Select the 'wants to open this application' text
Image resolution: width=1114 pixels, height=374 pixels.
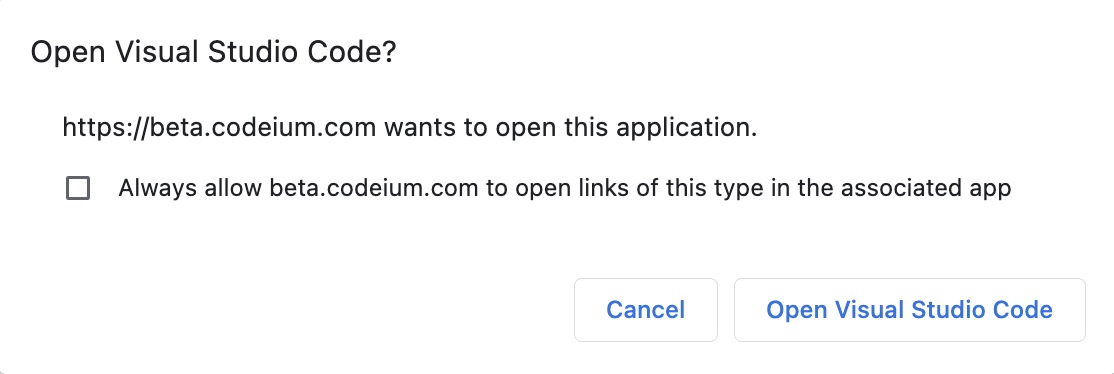(567, 128)
